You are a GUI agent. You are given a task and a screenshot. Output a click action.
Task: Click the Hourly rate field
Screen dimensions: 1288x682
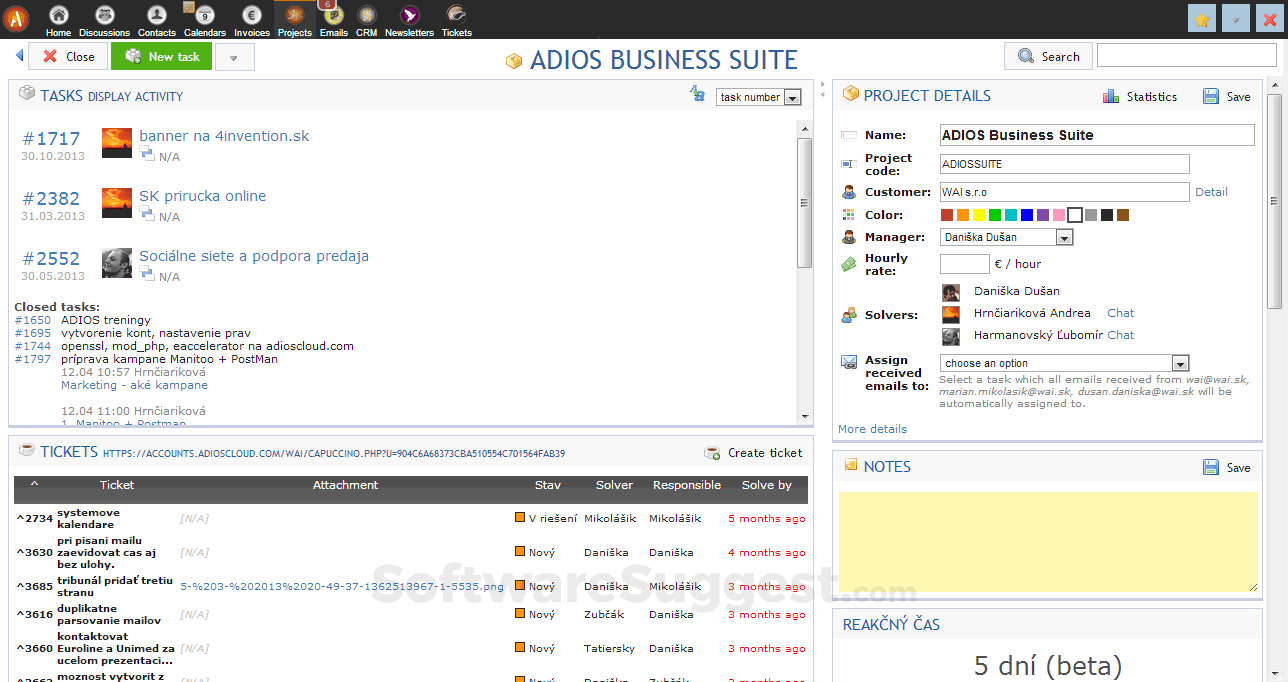point(965,264)
